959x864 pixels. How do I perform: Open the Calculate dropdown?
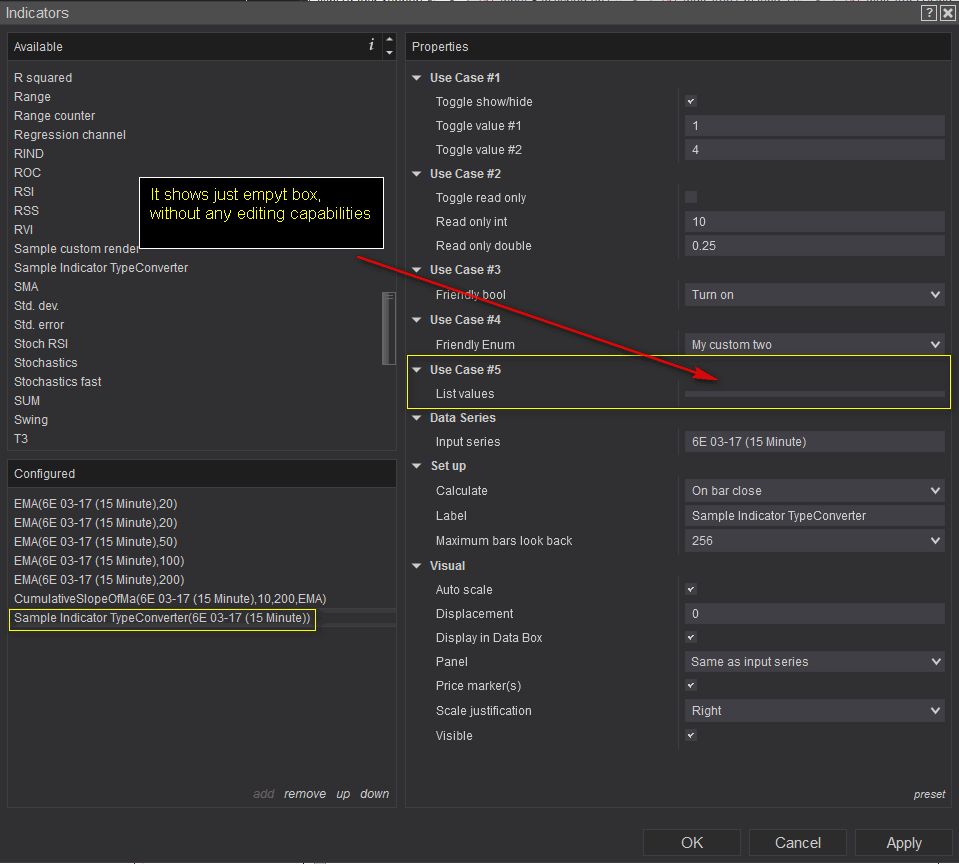814,491
